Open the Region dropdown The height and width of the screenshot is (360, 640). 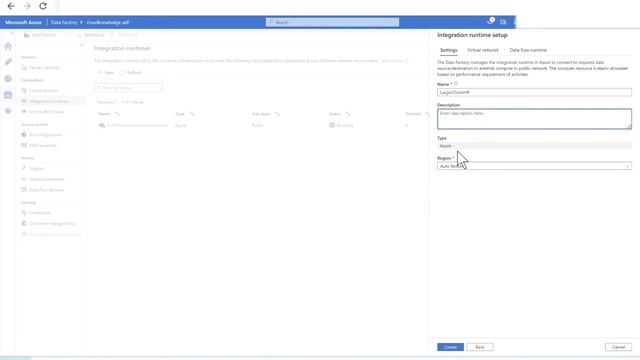click(x=534, y=166)
